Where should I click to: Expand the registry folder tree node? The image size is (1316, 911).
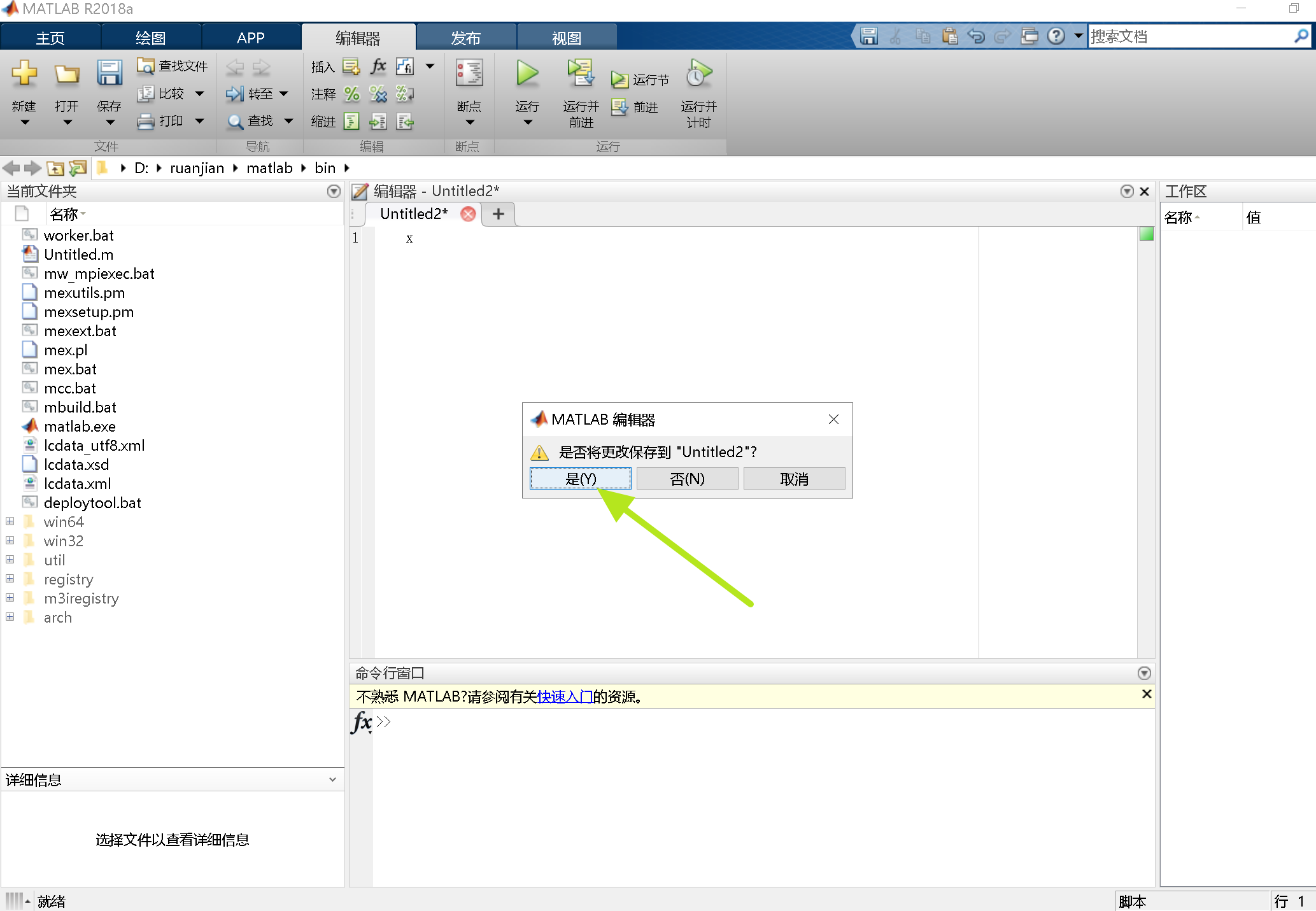tap(10, 579)
